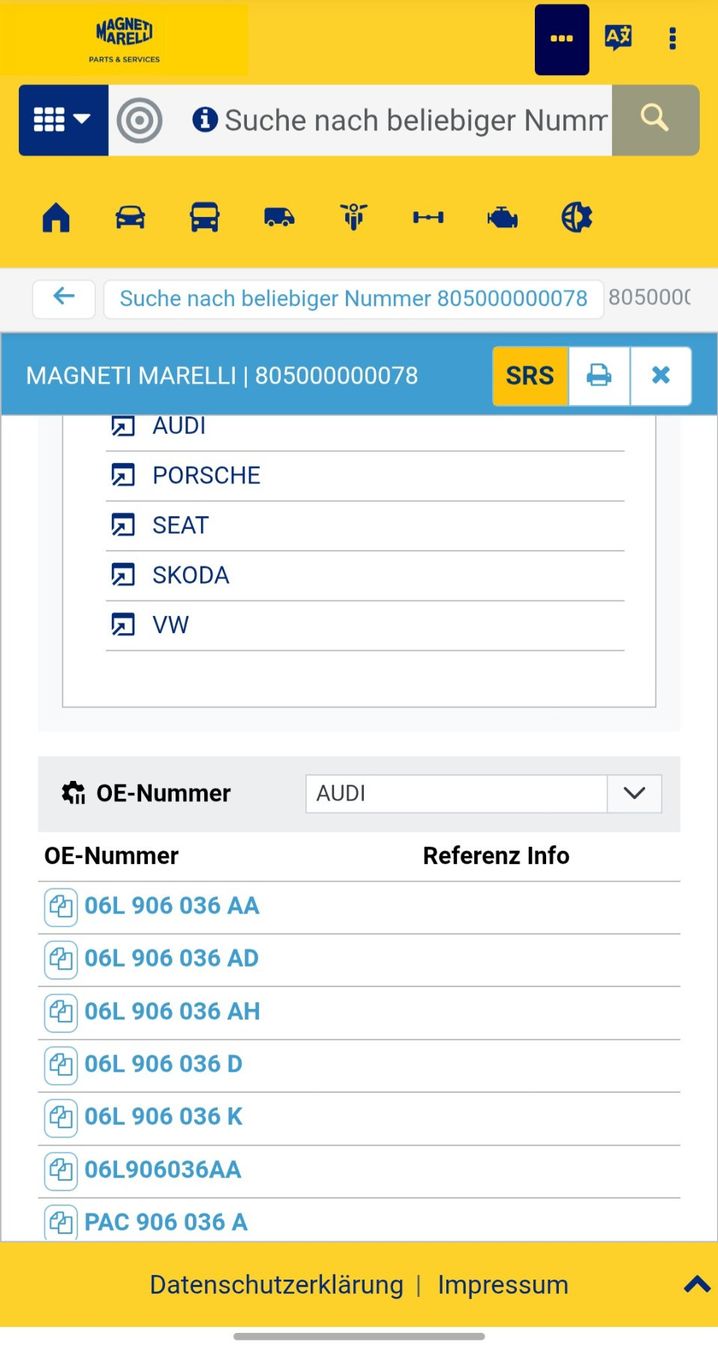Select the light van category icon
The height and width of the screenshot is (1350, 718).
click(279, 217)
